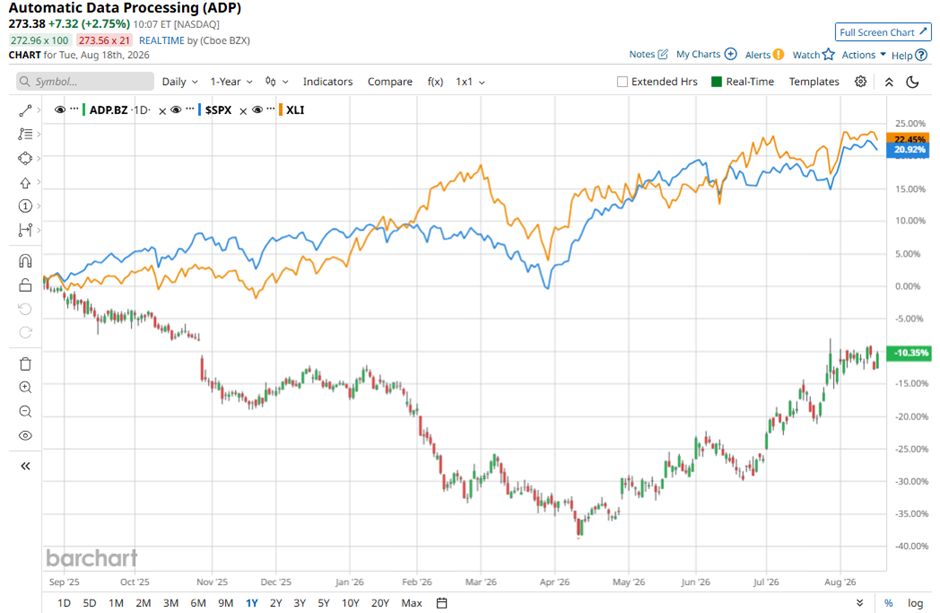This screenshot has height=613, width=940.
Task: Open Full Screen Chart
Action: pos(883,32)
